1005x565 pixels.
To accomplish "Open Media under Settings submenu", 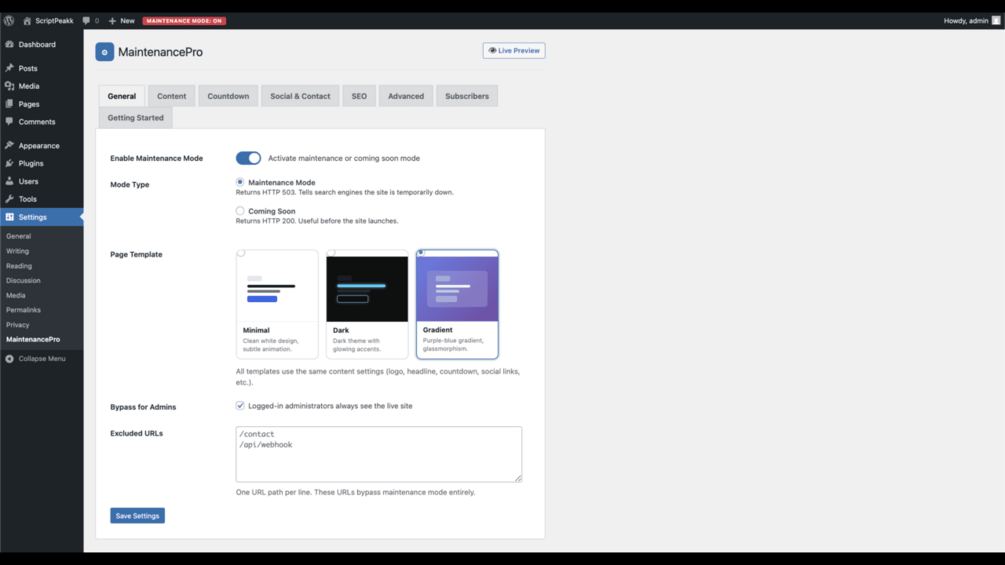I will [15, 295].
